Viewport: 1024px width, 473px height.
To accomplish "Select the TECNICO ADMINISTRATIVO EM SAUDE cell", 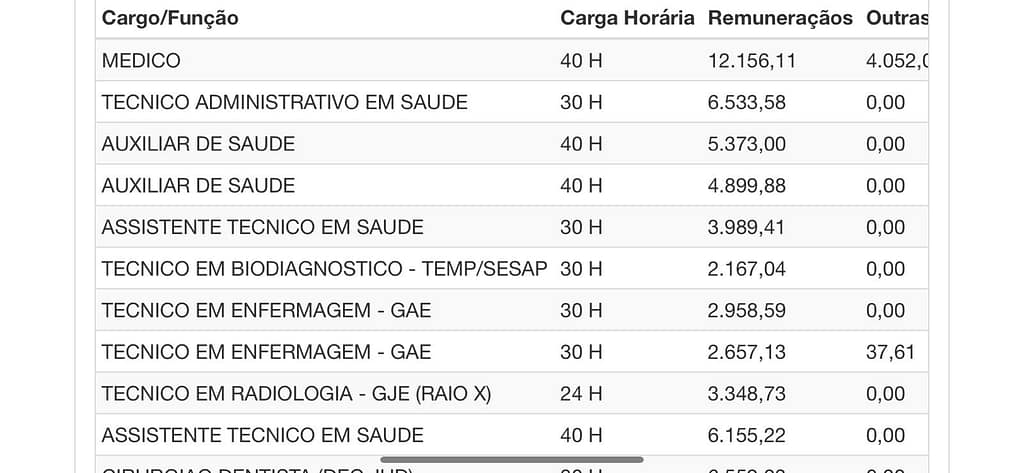I will 284,102.
